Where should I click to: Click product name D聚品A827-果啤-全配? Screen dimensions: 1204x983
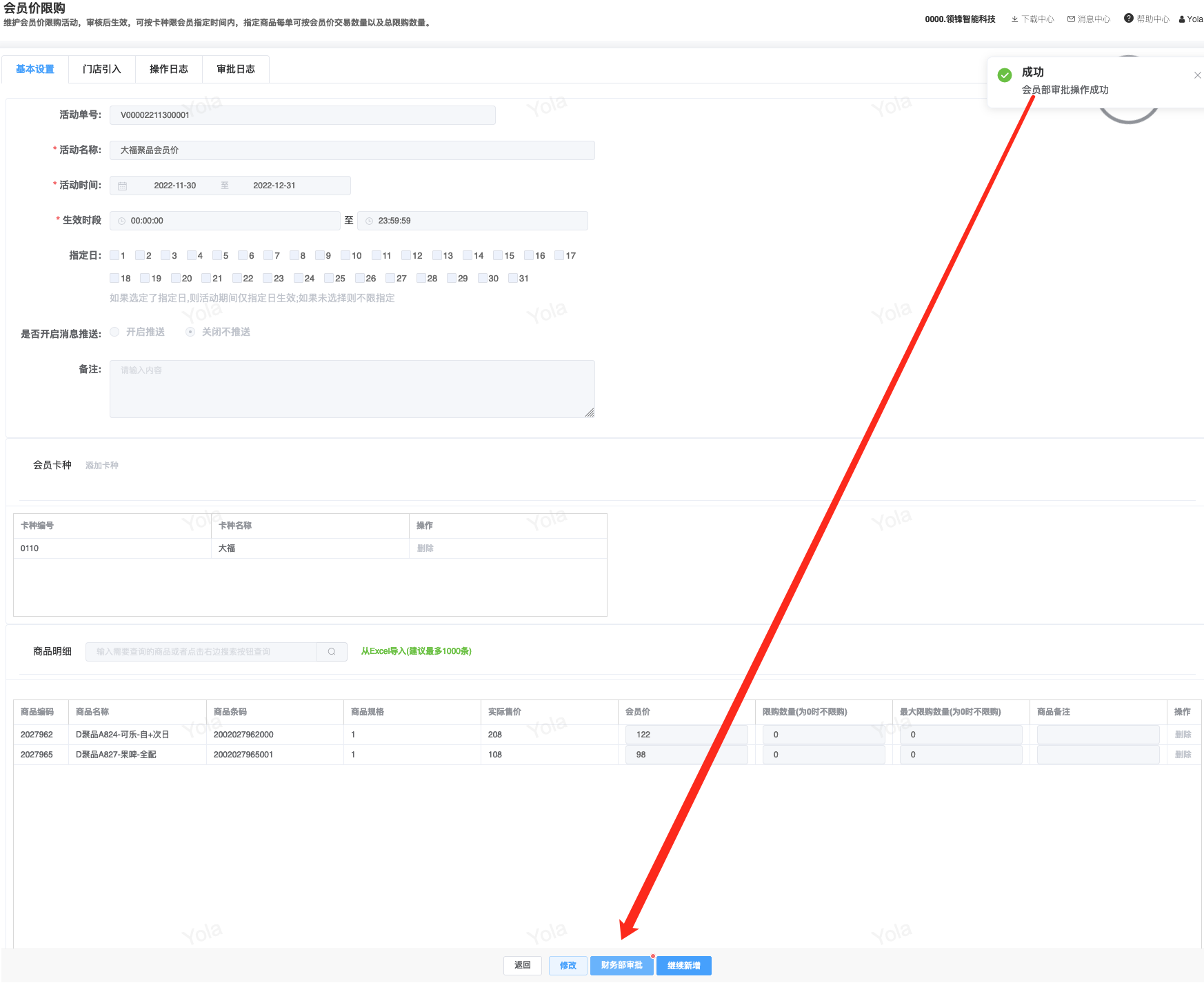pyautogui.click(x=116, y=755)
